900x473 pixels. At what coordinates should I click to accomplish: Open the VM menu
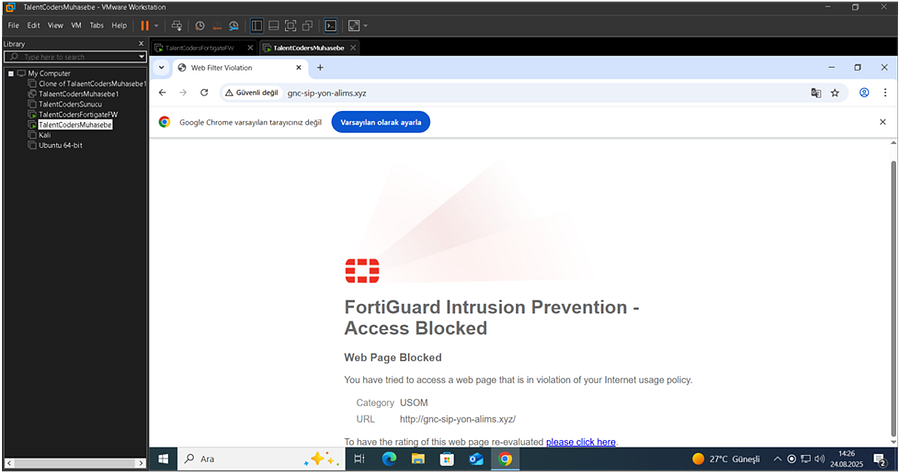click(x=76, y=25)
